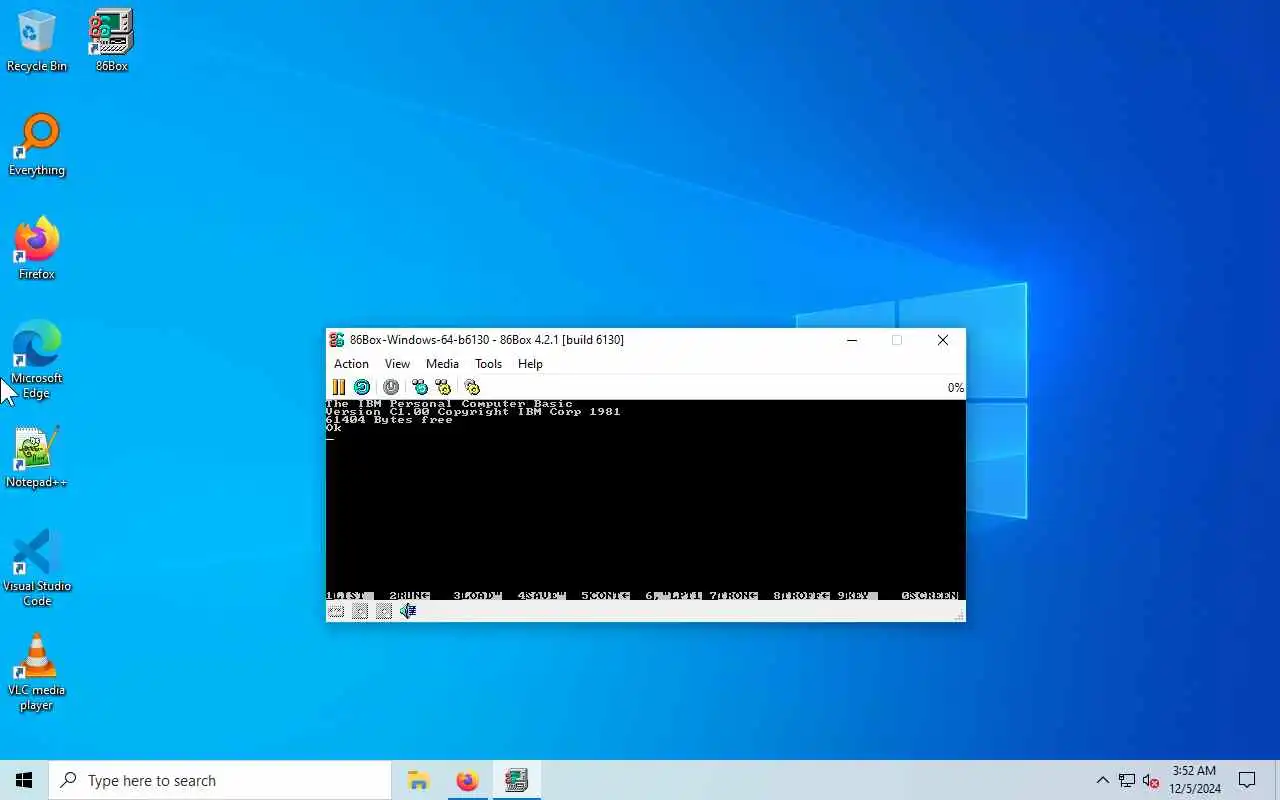
Task: Select the Recycle Bin desktop icon
Action: [x=37, y=41]
